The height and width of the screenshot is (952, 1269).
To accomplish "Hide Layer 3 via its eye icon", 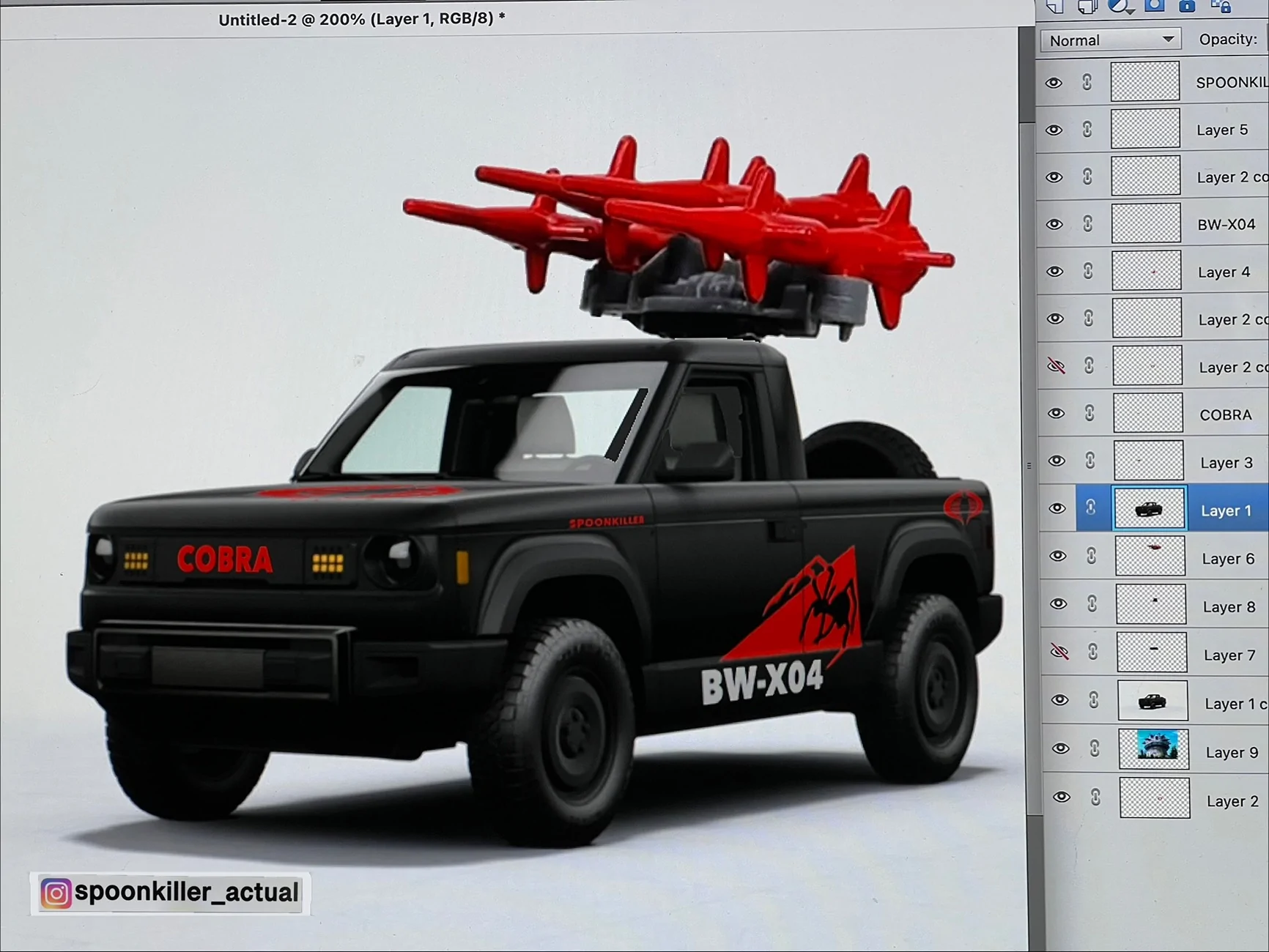I will (1057, 461).
